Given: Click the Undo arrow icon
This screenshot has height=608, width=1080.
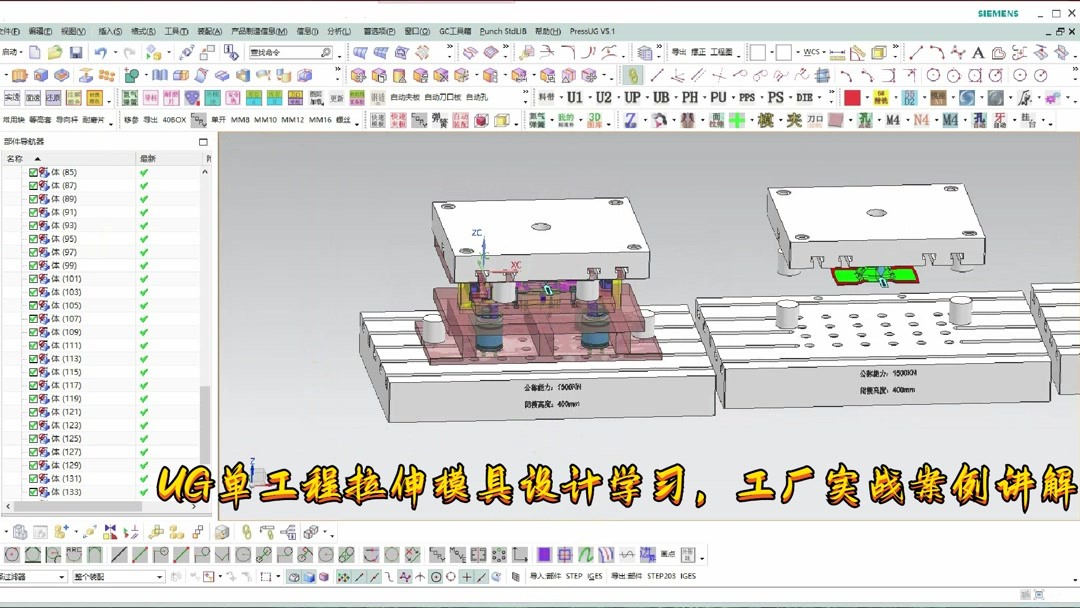Looking at the screenshot, I should (100, 51).
